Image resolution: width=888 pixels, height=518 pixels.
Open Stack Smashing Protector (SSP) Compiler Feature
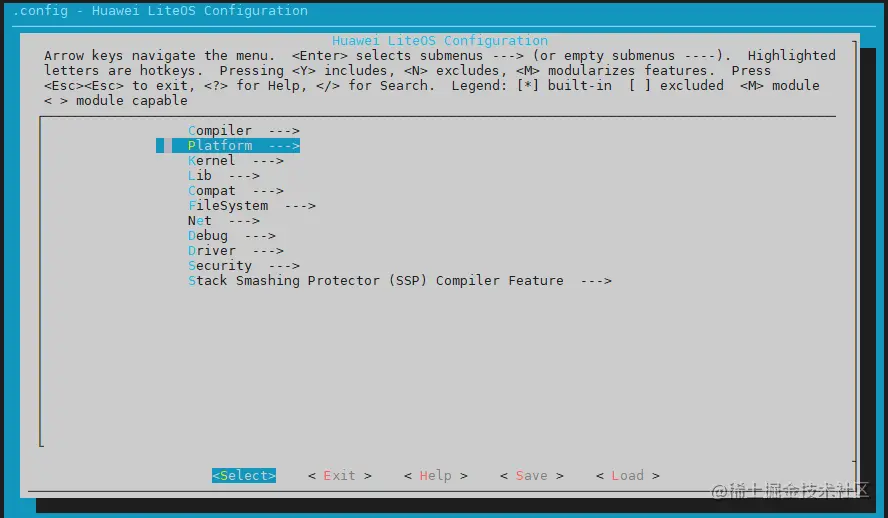[400, 281]
